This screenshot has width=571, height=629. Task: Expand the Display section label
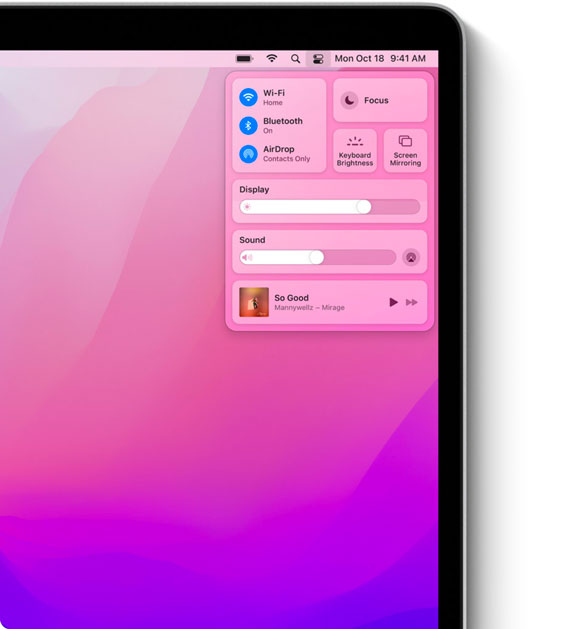pyautogui.click(x=254, y=189)
